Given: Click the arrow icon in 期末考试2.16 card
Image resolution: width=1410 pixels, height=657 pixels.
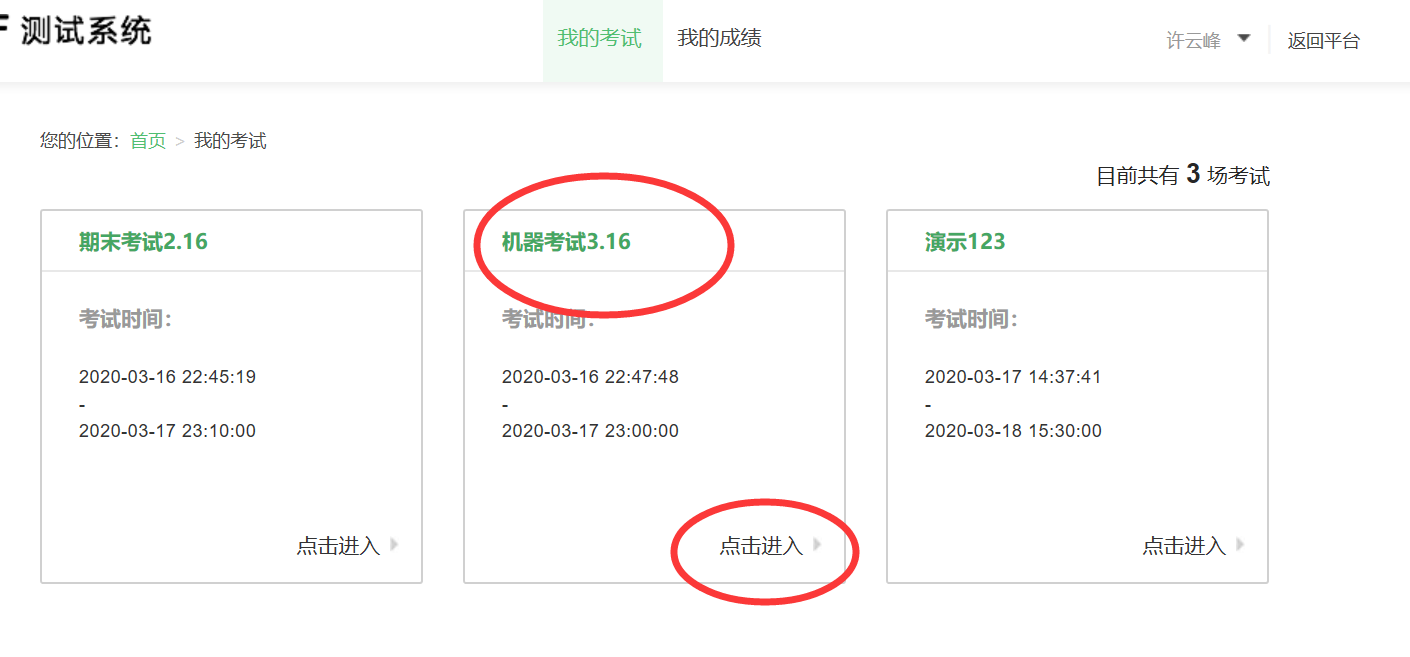Looking at the screenshot, I should click(394, 545).
